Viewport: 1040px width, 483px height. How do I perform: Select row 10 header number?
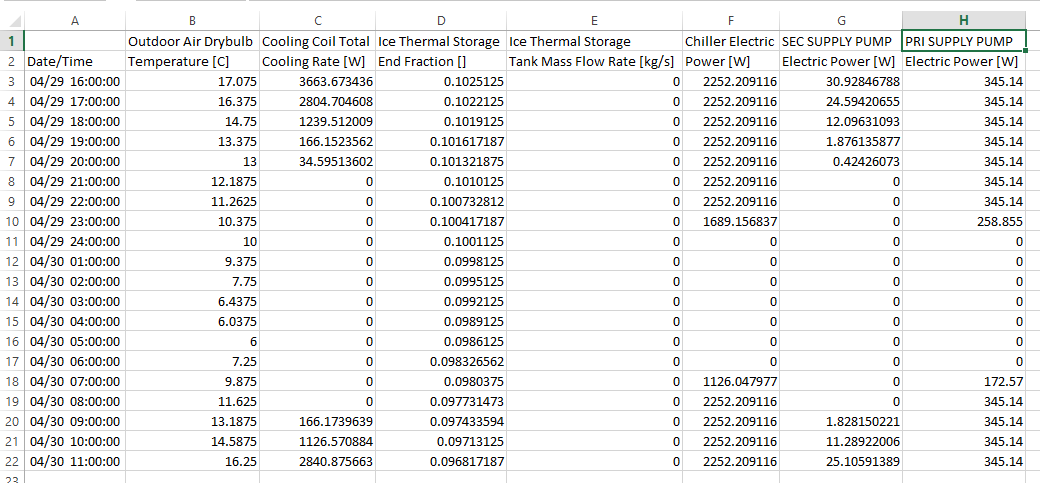tap(12, 221)
